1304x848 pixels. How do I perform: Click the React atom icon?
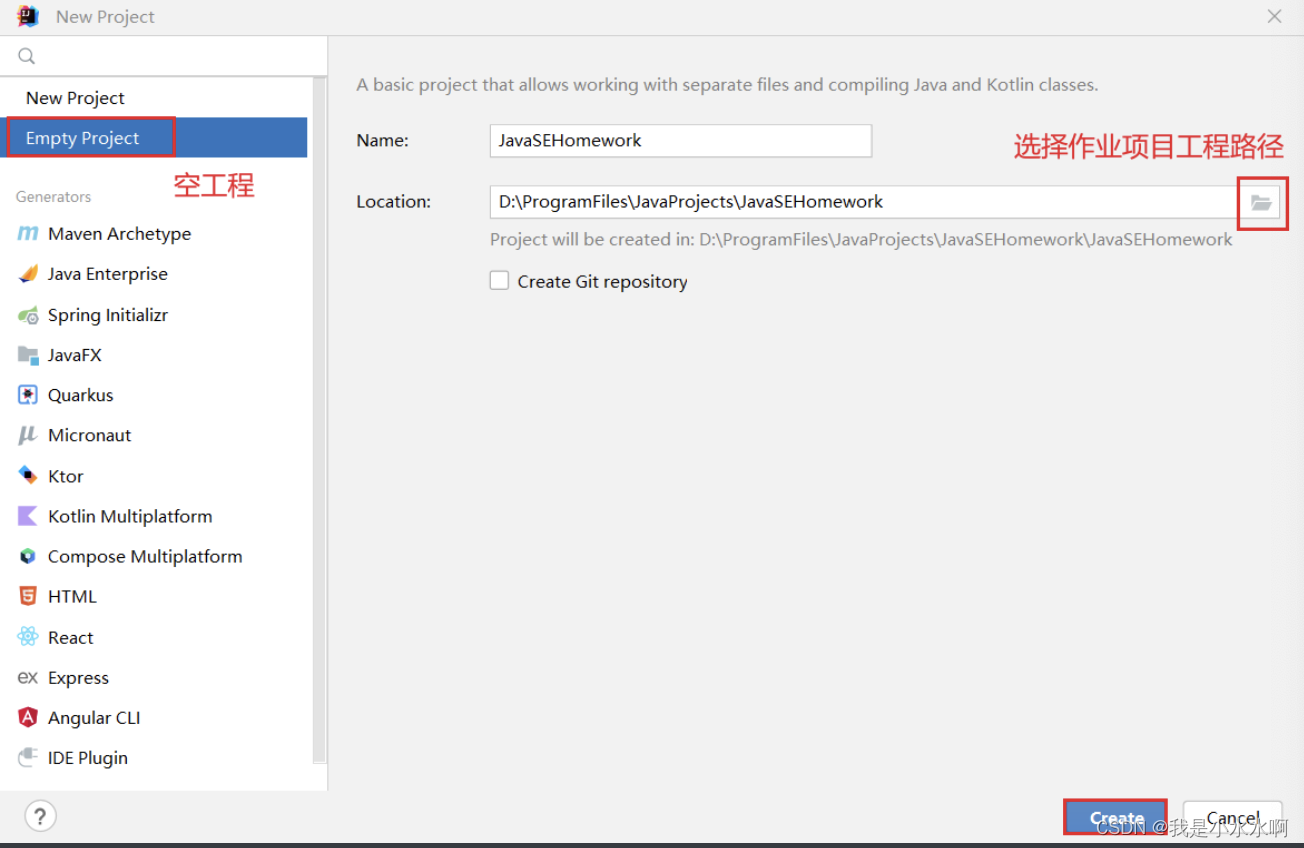tap(28, 637)
